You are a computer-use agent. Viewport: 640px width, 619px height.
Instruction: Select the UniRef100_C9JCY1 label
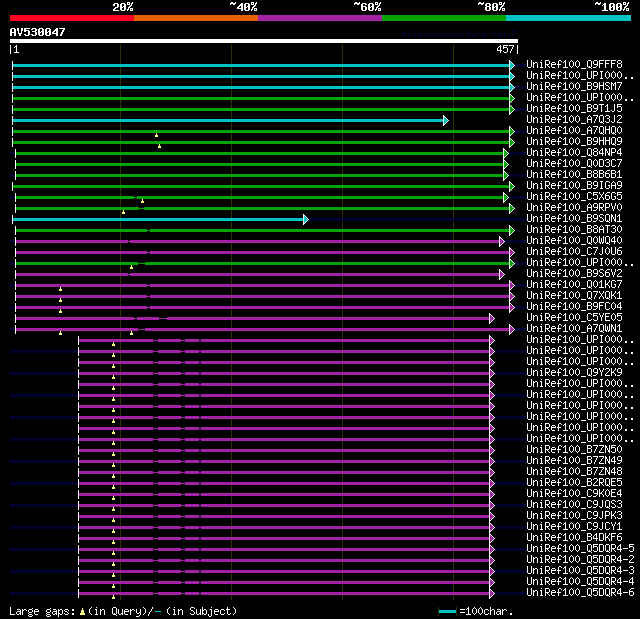(x=574, y=527)
